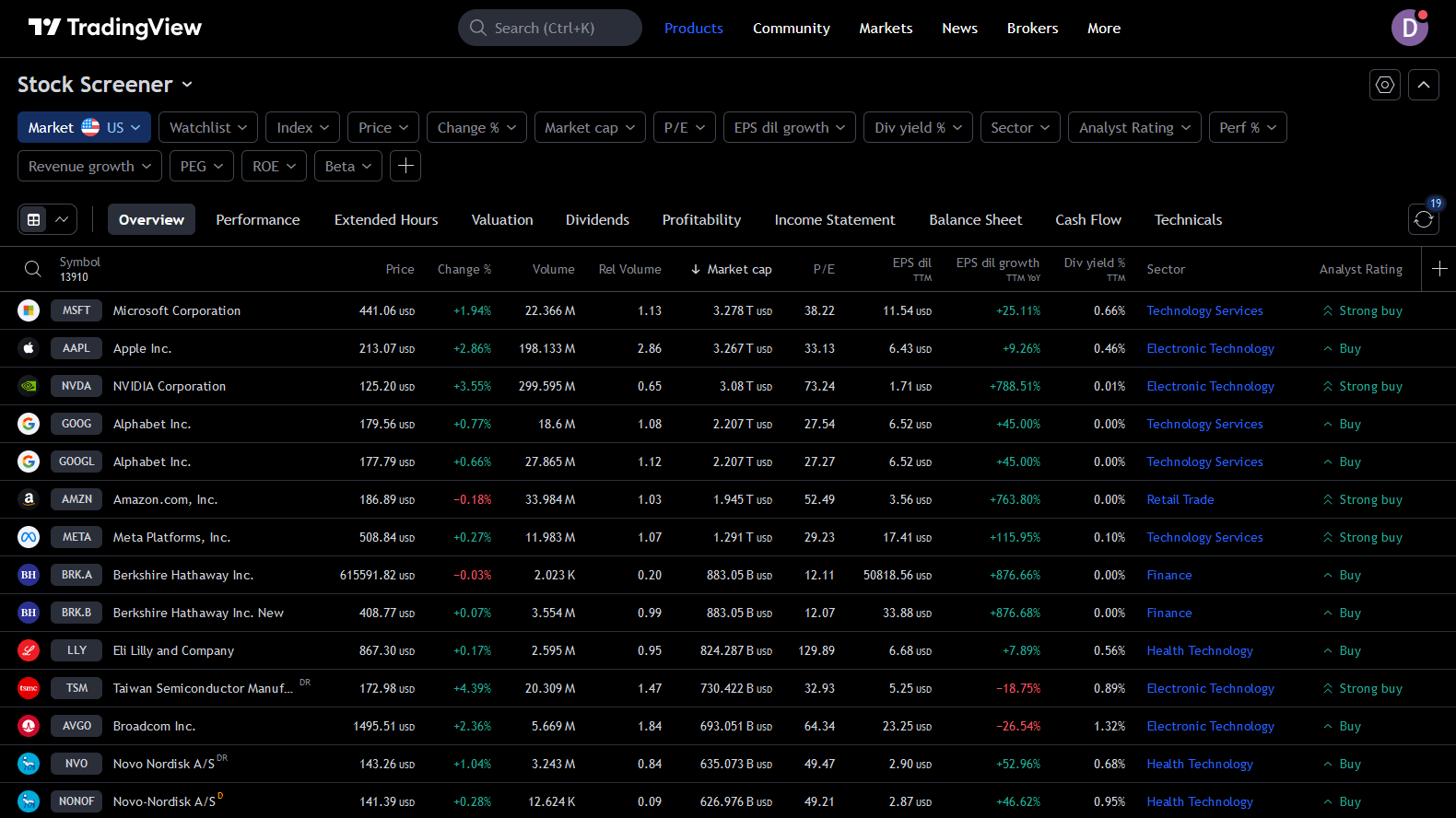Click the Amazon logo icon

[29, 499]
